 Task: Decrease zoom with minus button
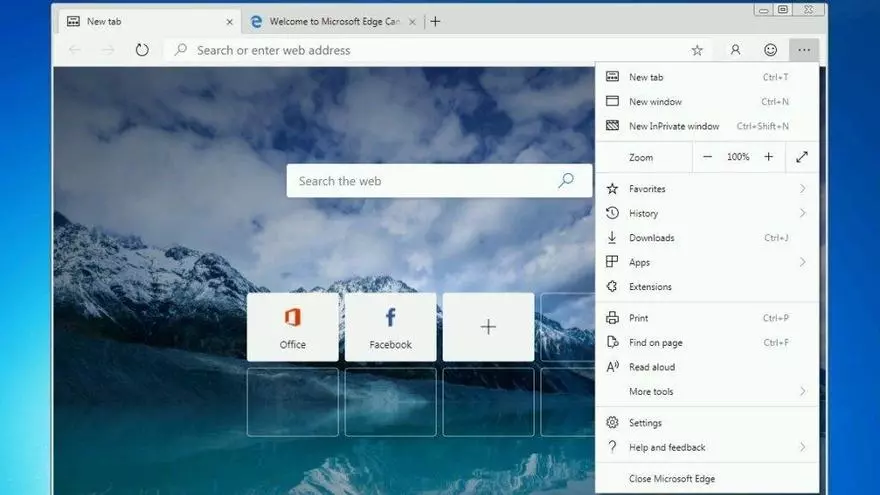(x=708, y=157)
